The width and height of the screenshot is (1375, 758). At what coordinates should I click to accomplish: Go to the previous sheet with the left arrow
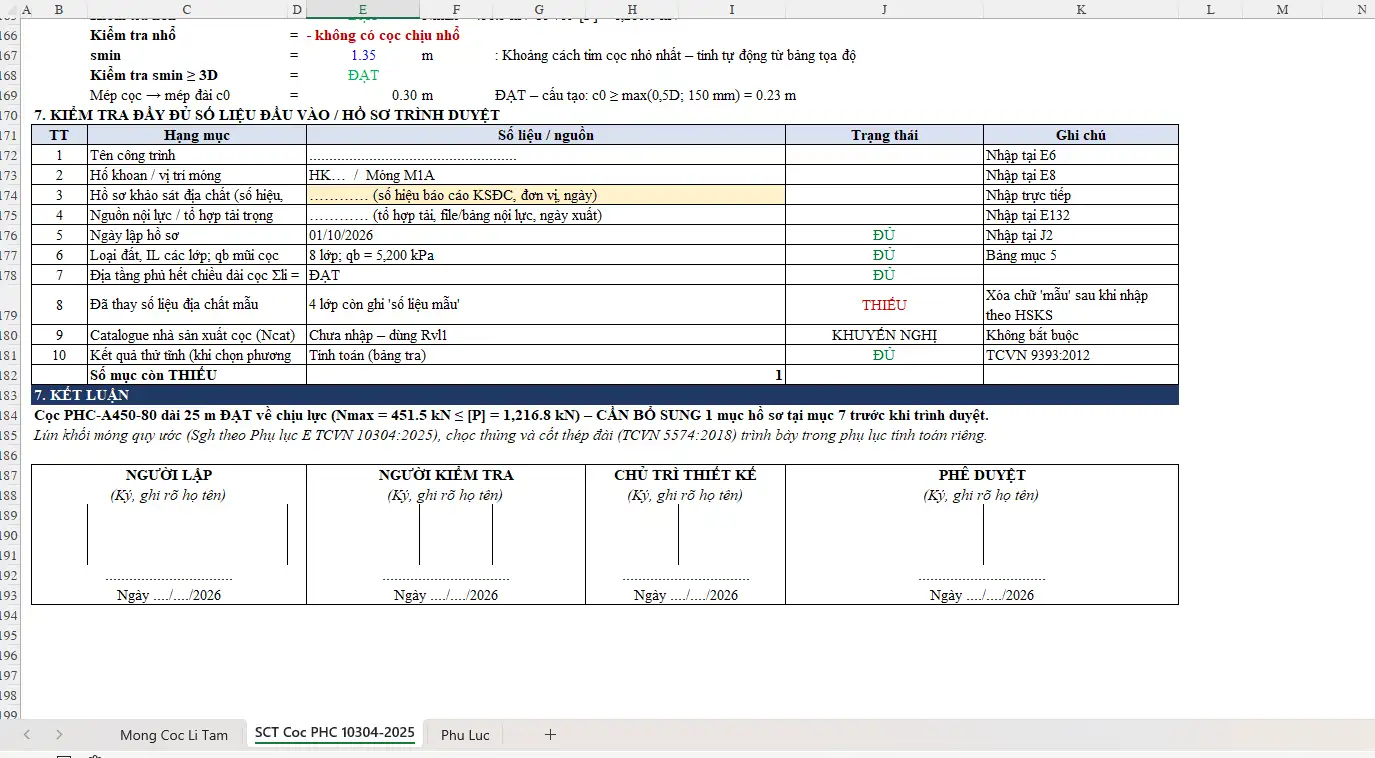click(27, 734)
